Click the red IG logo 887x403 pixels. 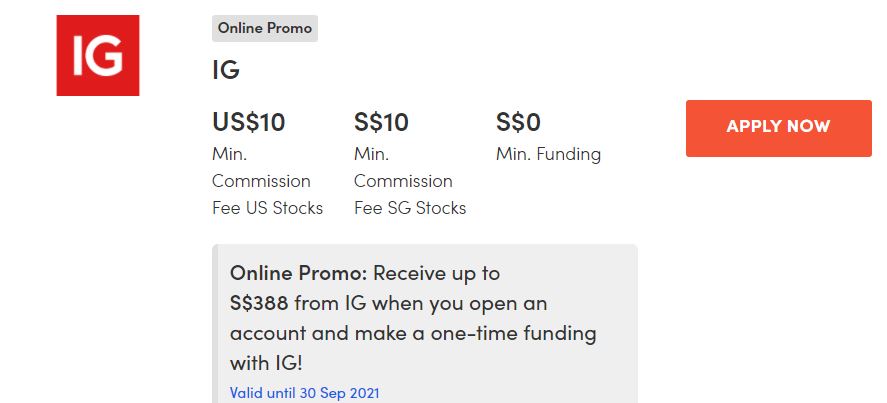(x=97, y=55)
